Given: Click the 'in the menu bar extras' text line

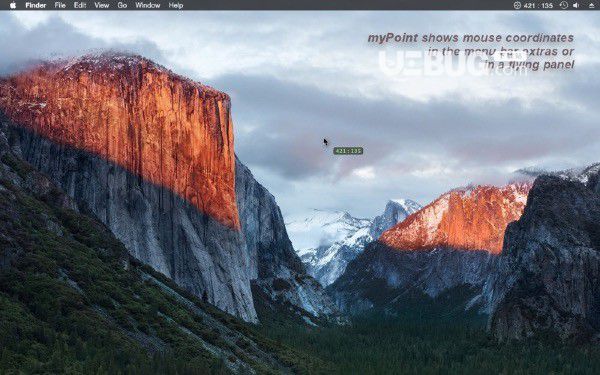Looking at the screenshot, I should pyautogui.click(x=501, y=51).
